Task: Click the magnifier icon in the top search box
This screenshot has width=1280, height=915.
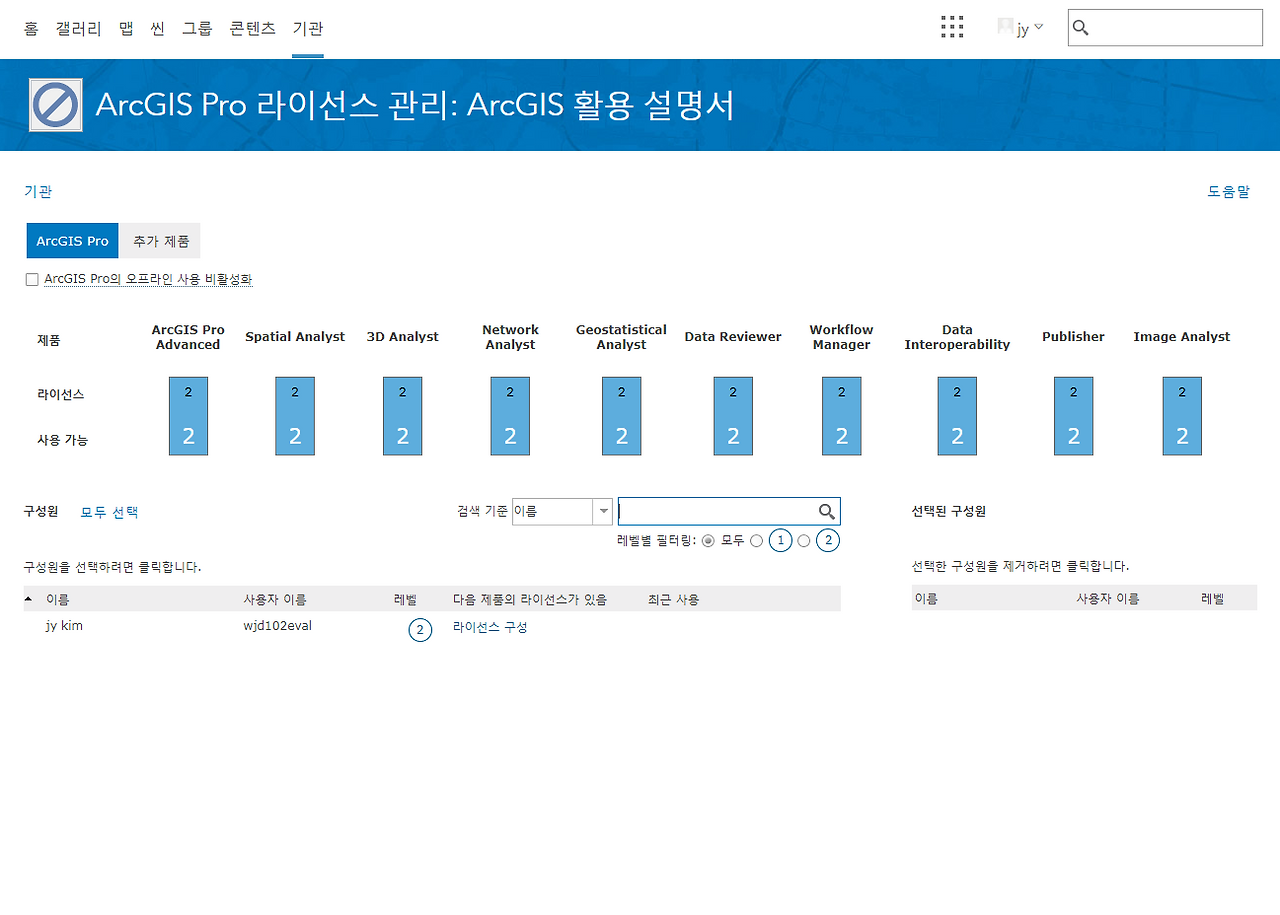Action: tap(1080, 27)
